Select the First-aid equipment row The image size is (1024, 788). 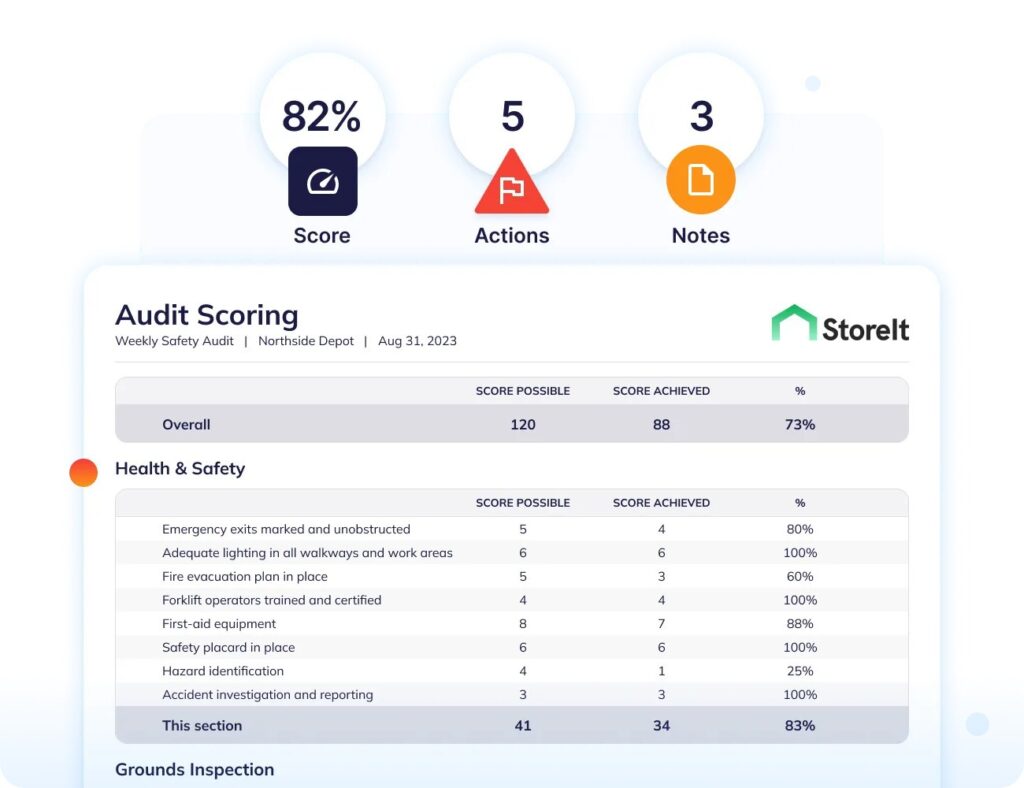click(x=511, y=624)
